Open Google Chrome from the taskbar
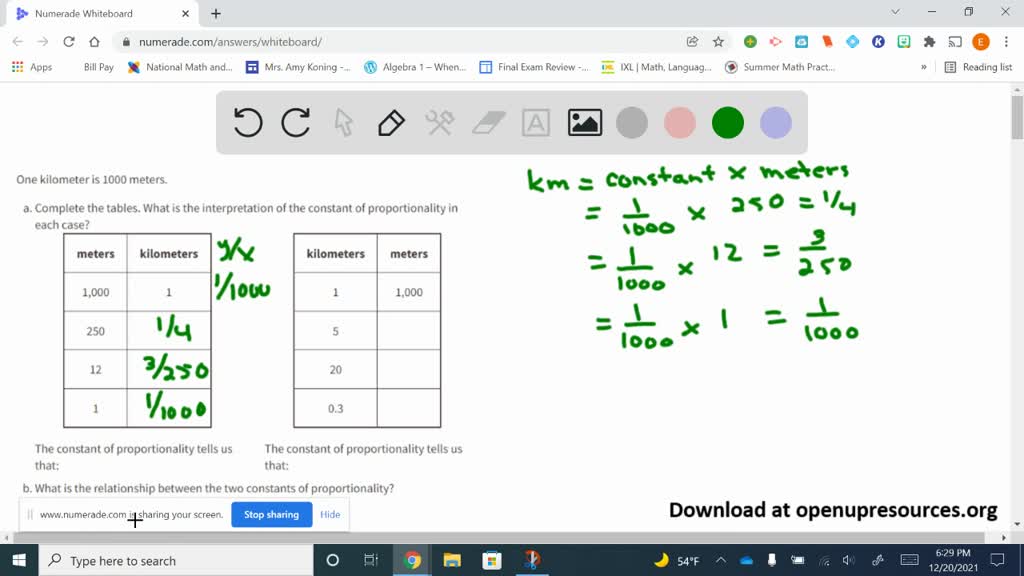Screen dimensions: 1024x576 click(x=412, y=560)
